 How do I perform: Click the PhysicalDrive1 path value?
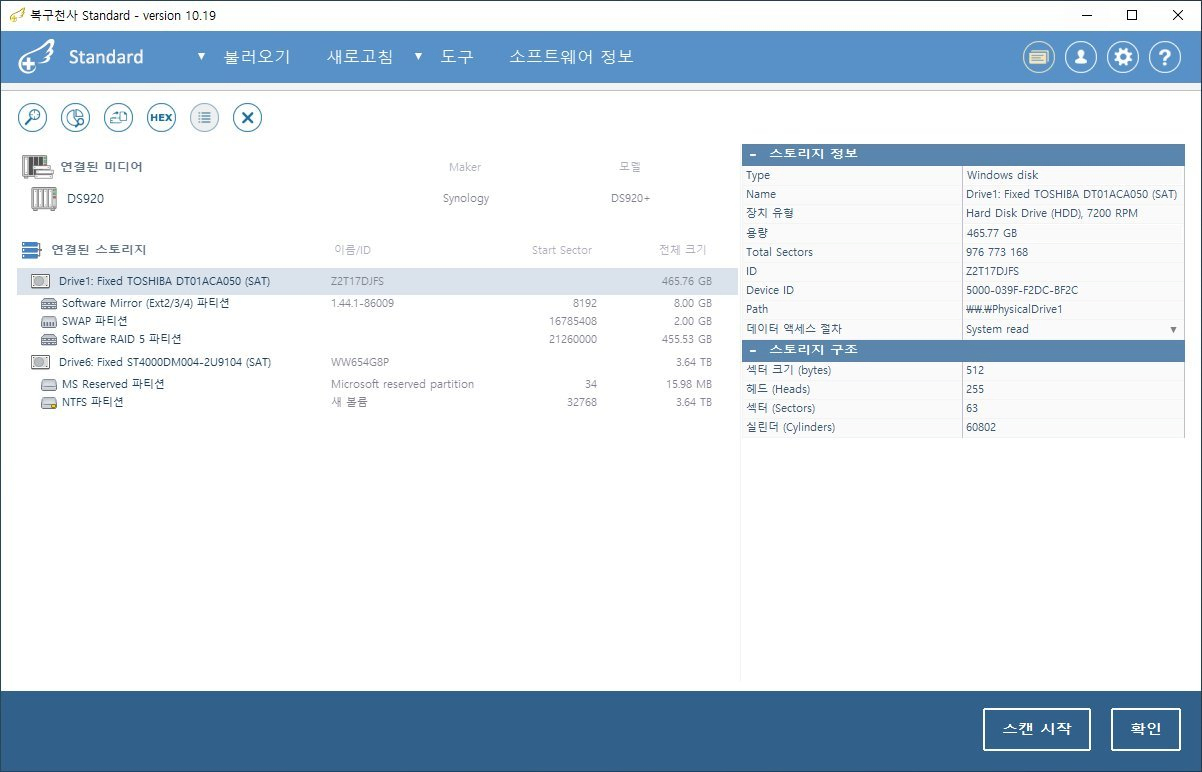(x=1014, y=310)
